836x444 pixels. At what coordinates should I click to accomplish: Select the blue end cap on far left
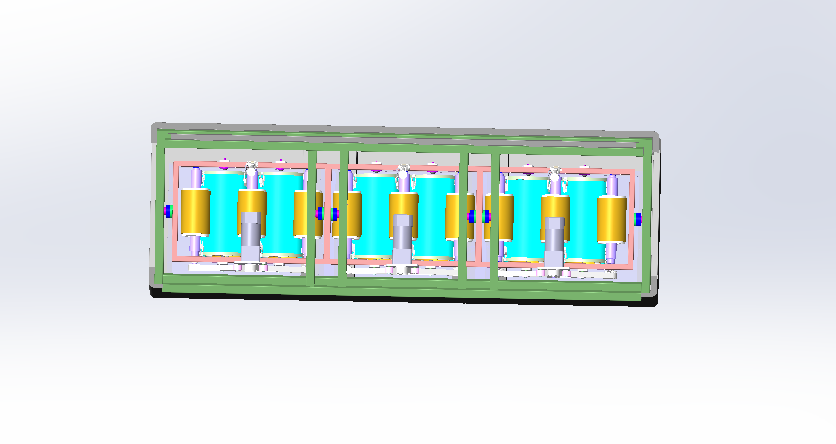click(x=168, y=212)
